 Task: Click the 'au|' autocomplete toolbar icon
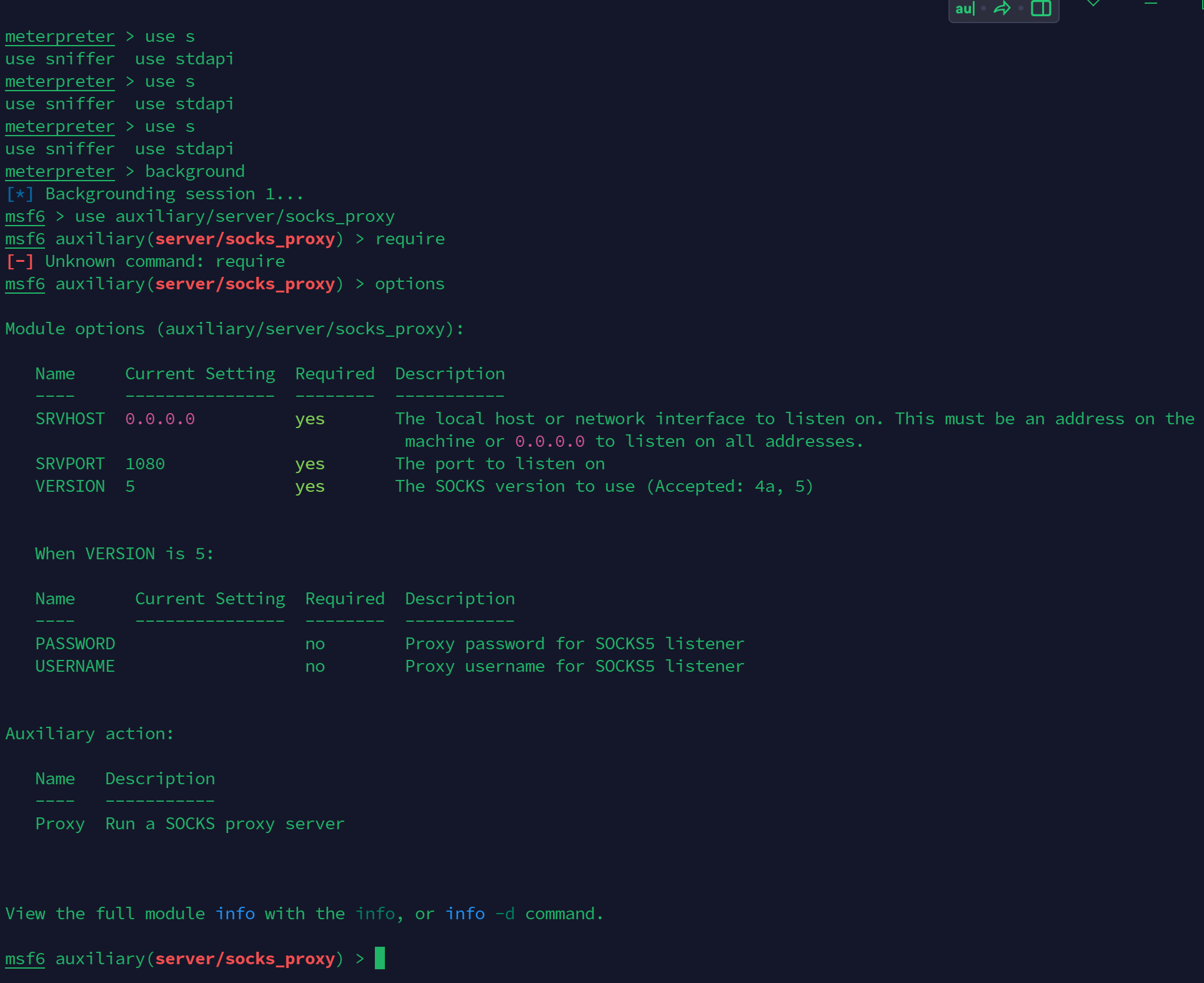[x=964, y=9]
